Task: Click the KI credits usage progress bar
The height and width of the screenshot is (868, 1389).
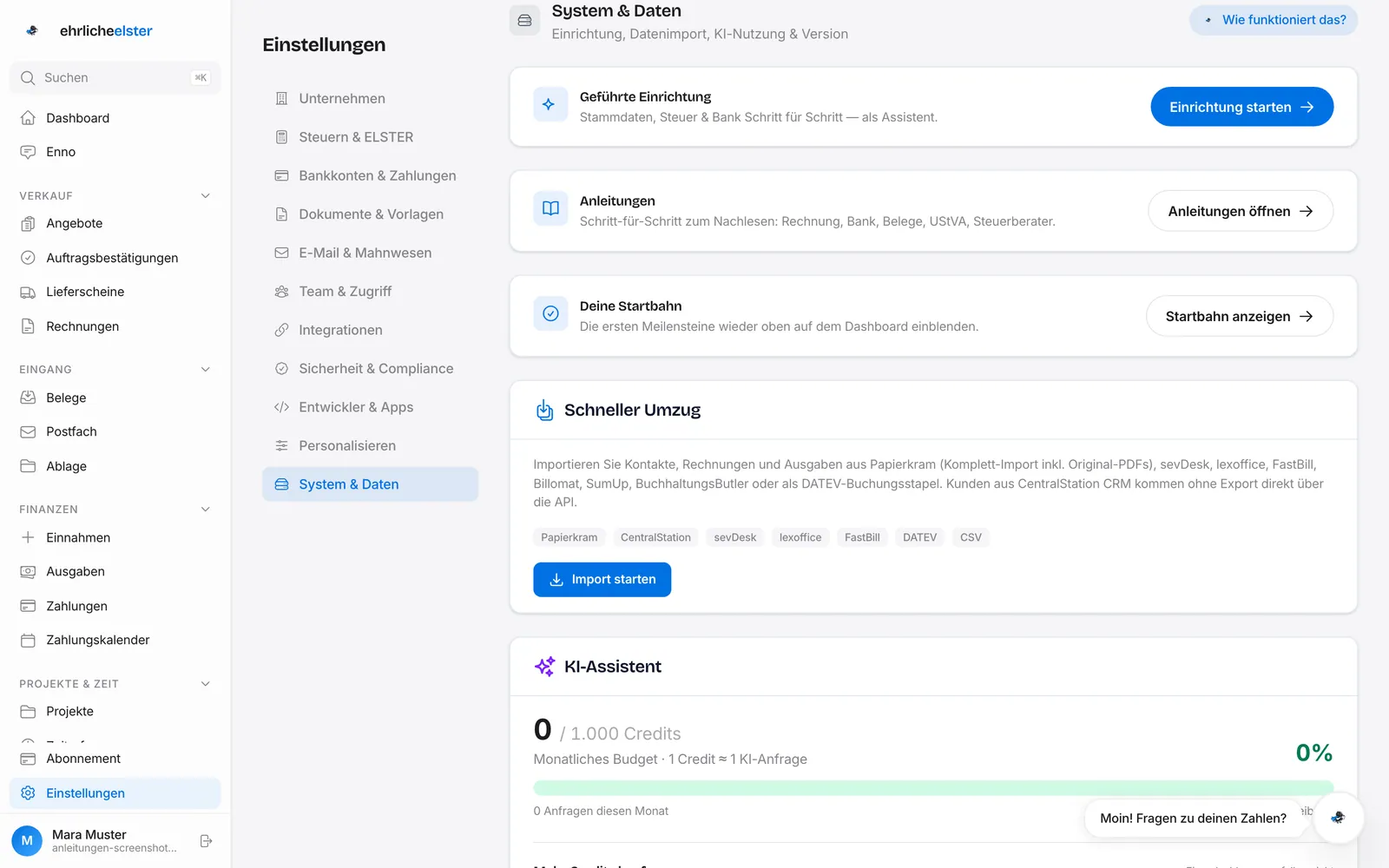Action: tap(933, 788)
